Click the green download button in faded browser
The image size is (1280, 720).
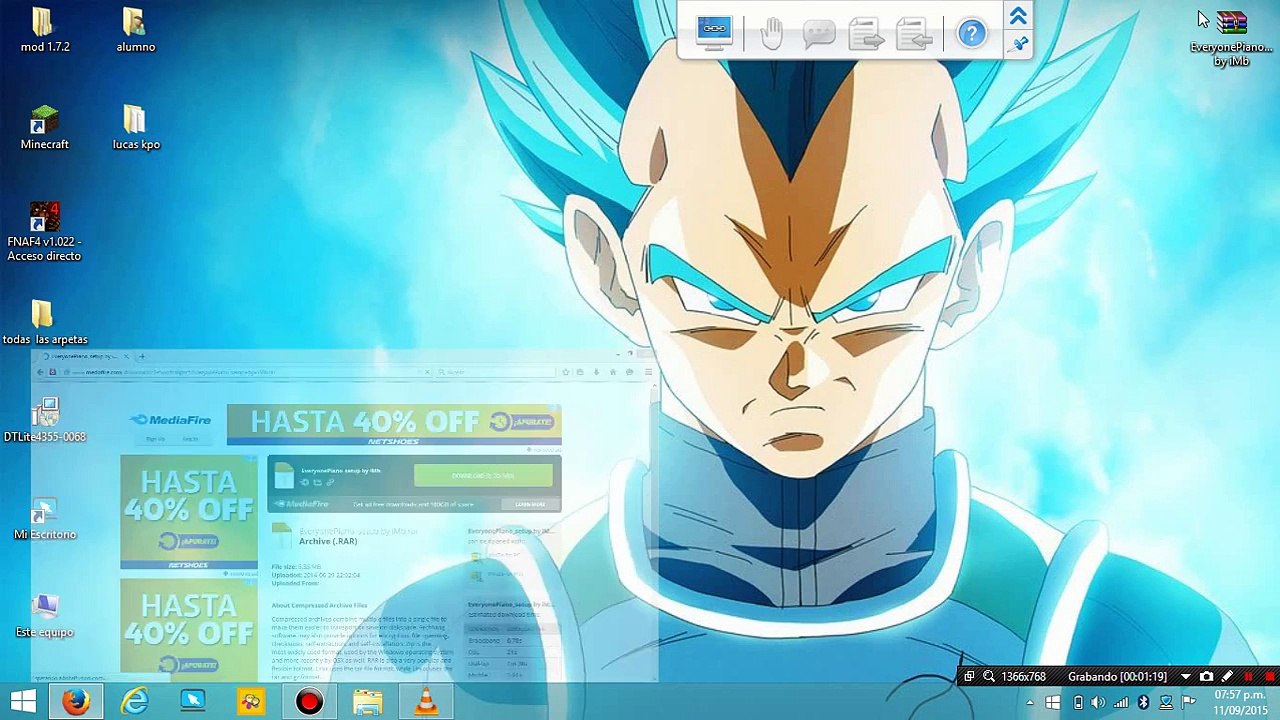pyautogui.click(x=483, y=476)
